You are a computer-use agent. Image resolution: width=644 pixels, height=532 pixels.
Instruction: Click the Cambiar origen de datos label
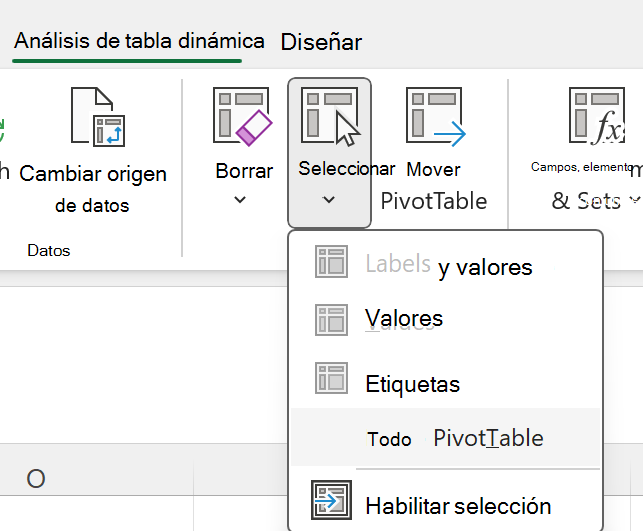coord(93,189)
